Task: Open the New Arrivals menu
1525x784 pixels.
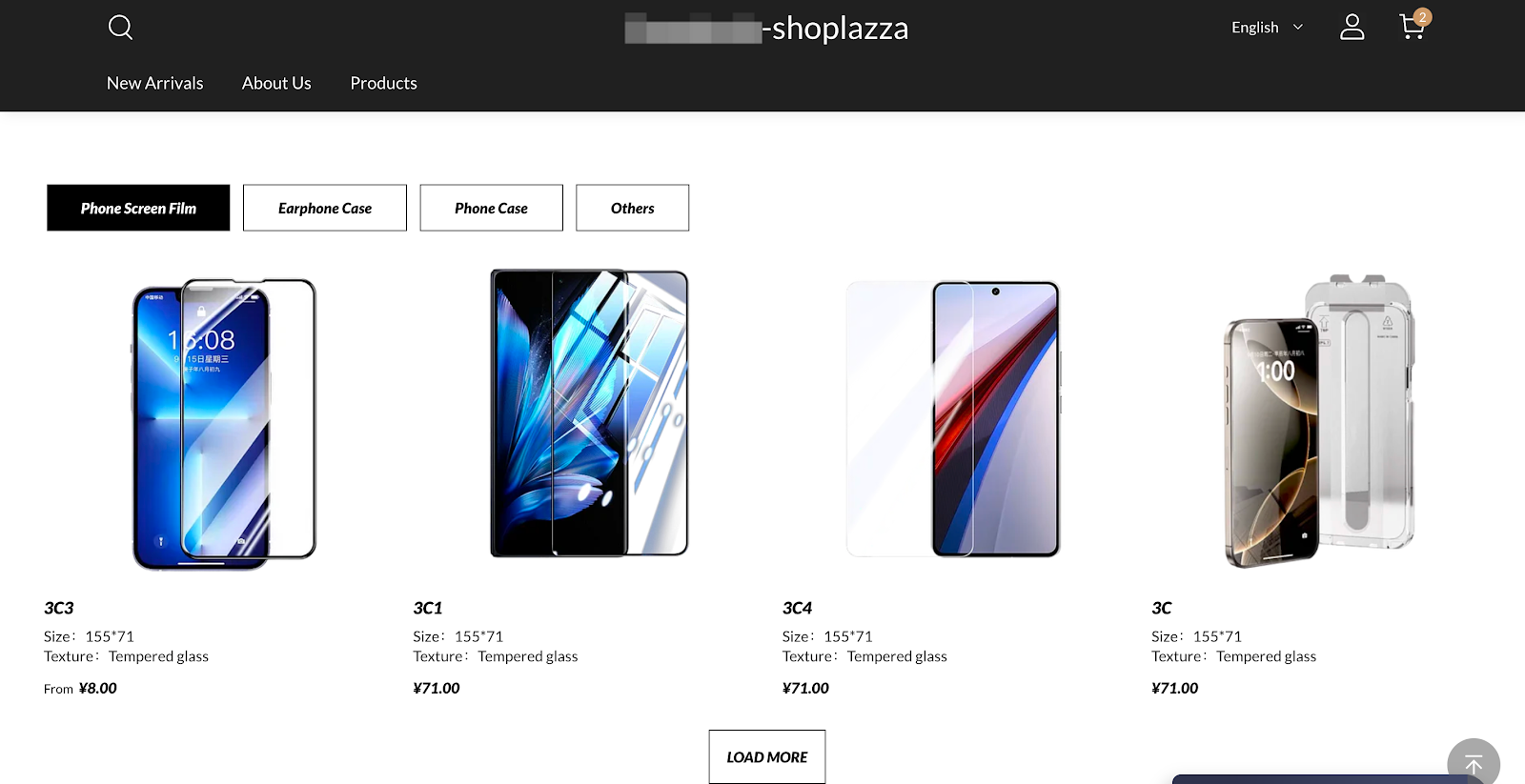Action: click(155, 83)
